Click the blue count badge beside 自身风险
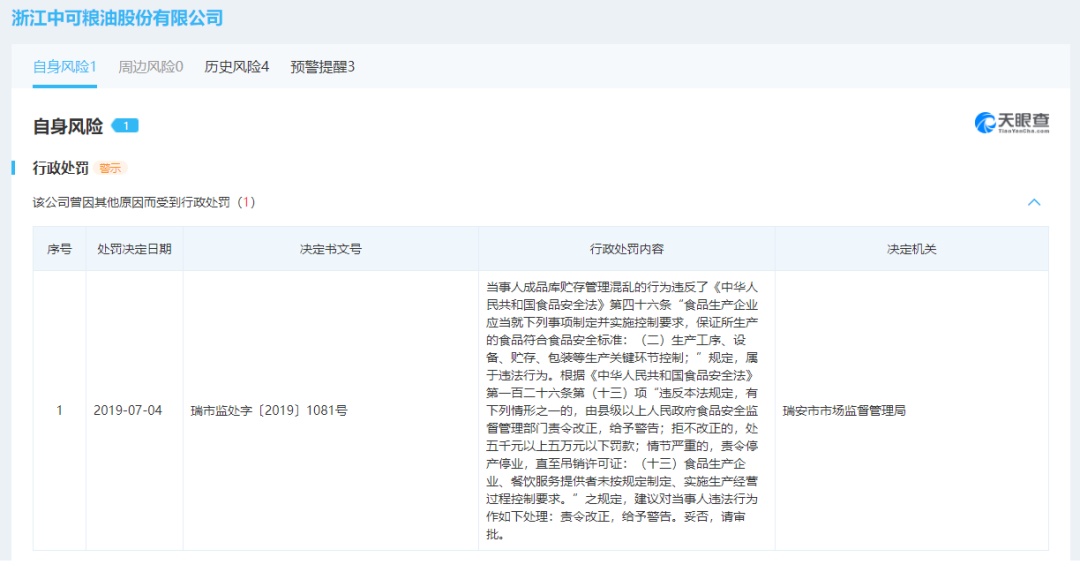The height and width of the screenshot is (572, 1080). [125, 126]
